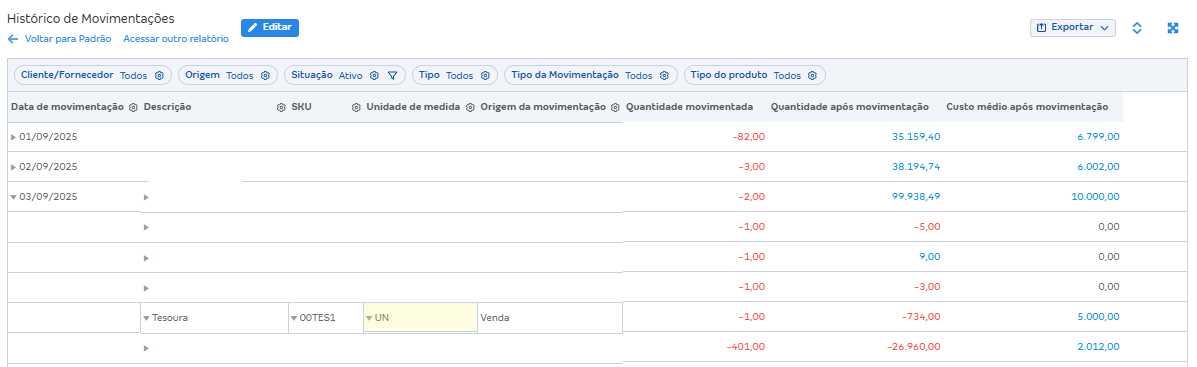
Task: Click Quantidade após movimentação column header
Action: pyautogui.click(x=850, y=108)
